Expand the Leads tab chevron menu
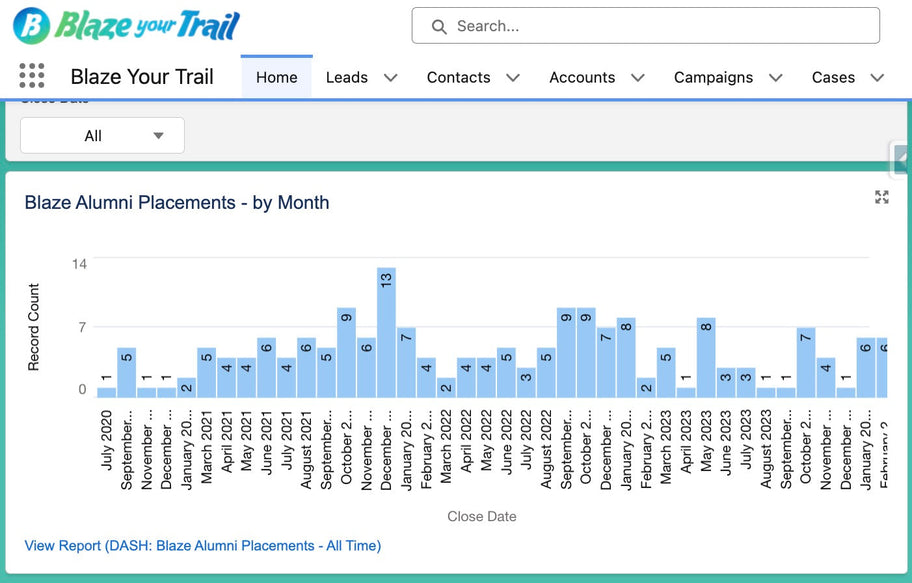 point(391,78)
